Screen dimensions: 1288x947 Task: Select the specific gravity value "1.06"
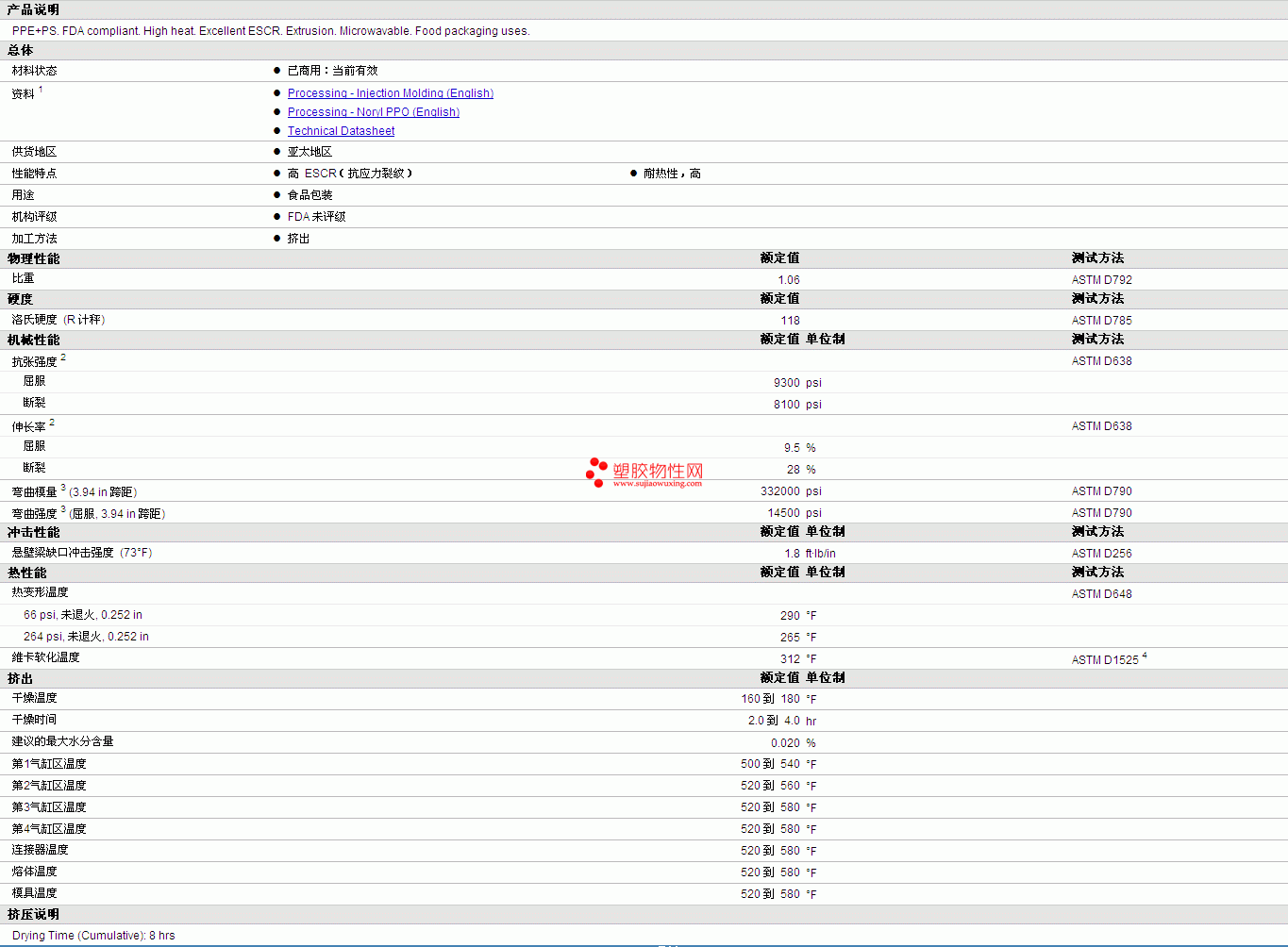789,280
